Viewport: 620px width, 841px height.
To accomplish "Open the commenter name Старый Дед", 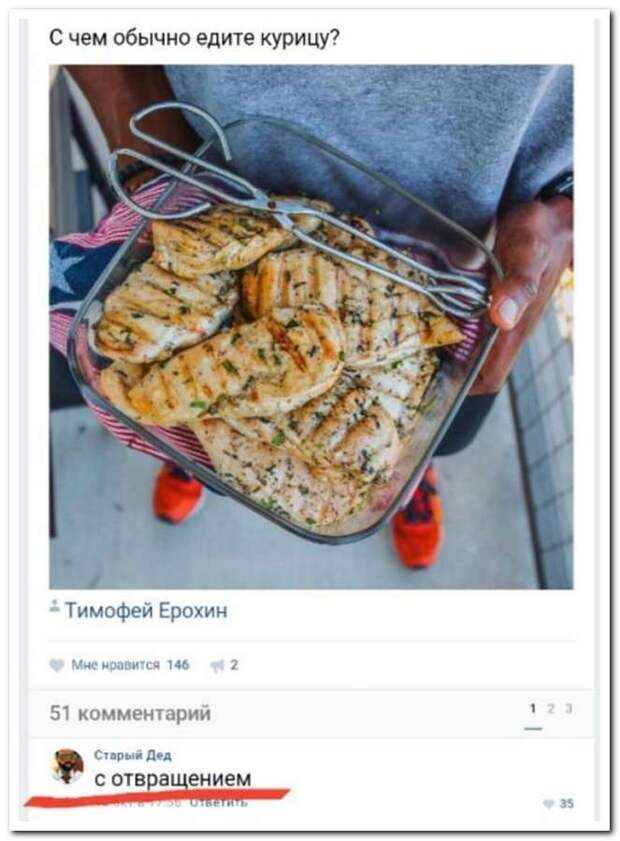I will pos(132,755).
